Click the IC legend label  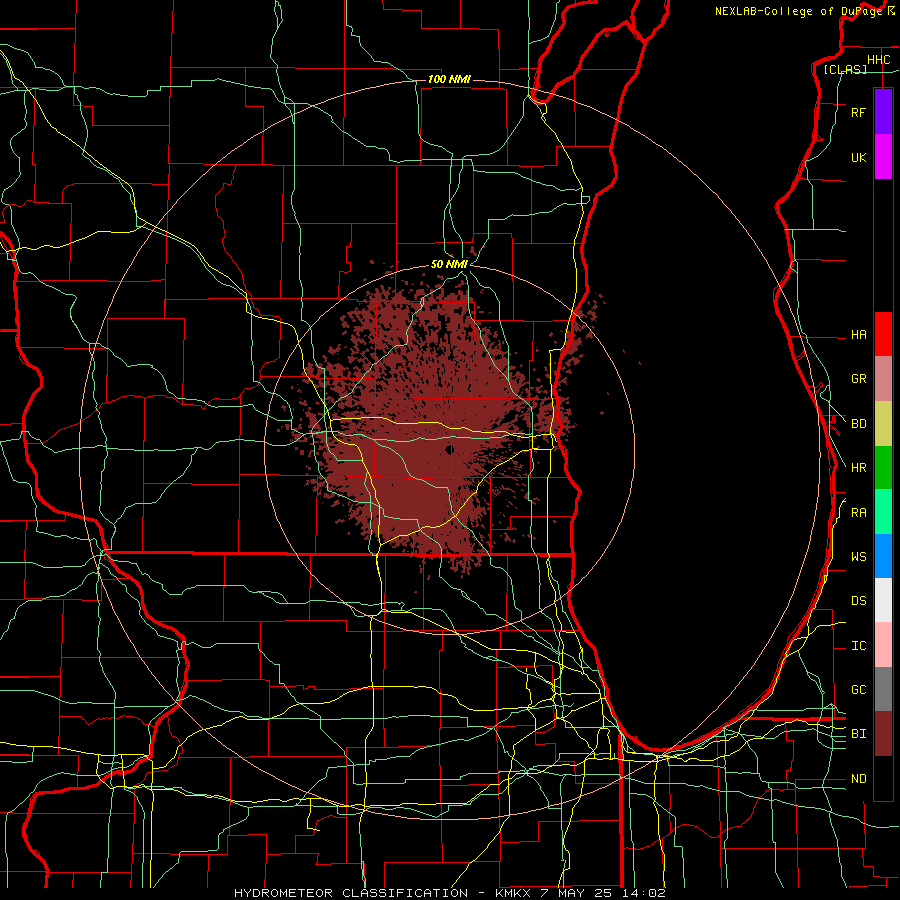point(858,646)
